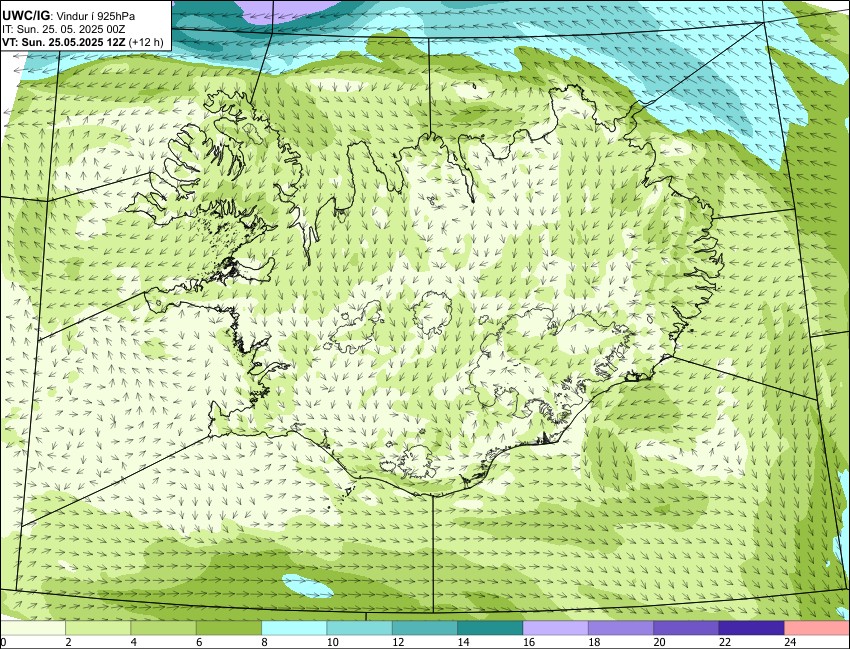Click the 'IT: Sun. 25. 05. 2025 00Z' line
This screenshot has width=850, height=649.
[63, 29]
